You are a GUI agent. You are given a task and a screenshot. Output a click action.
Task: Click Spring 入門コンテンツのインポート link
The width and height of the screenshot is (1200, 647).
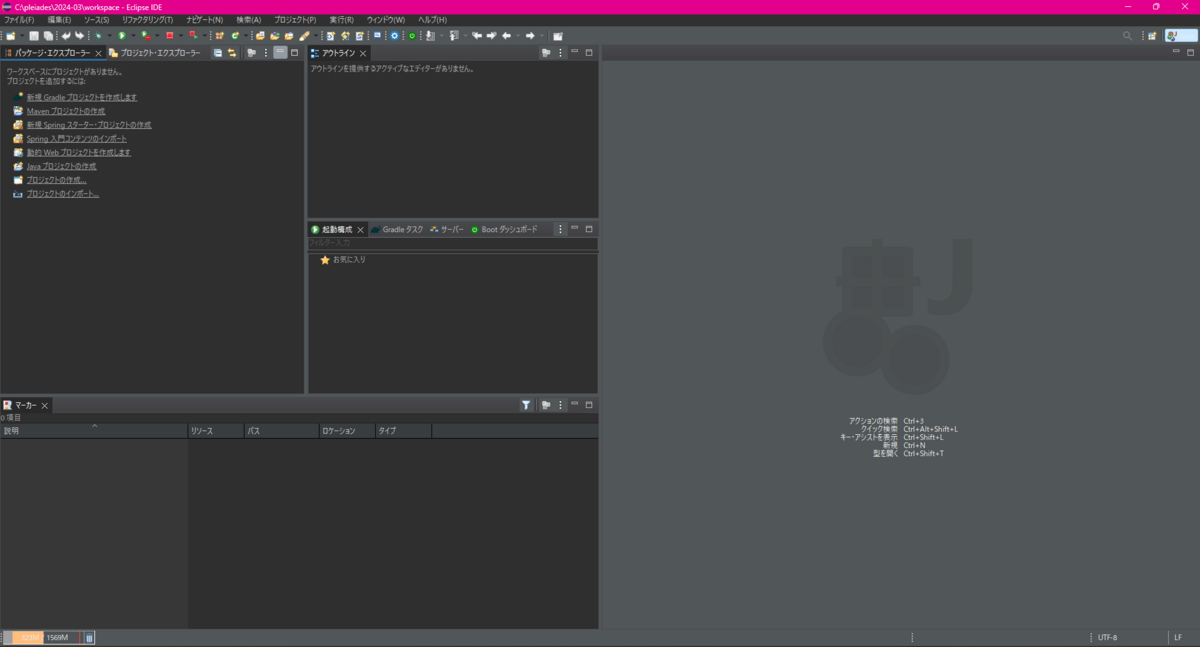pyautogui.click(x=77, y=139)
